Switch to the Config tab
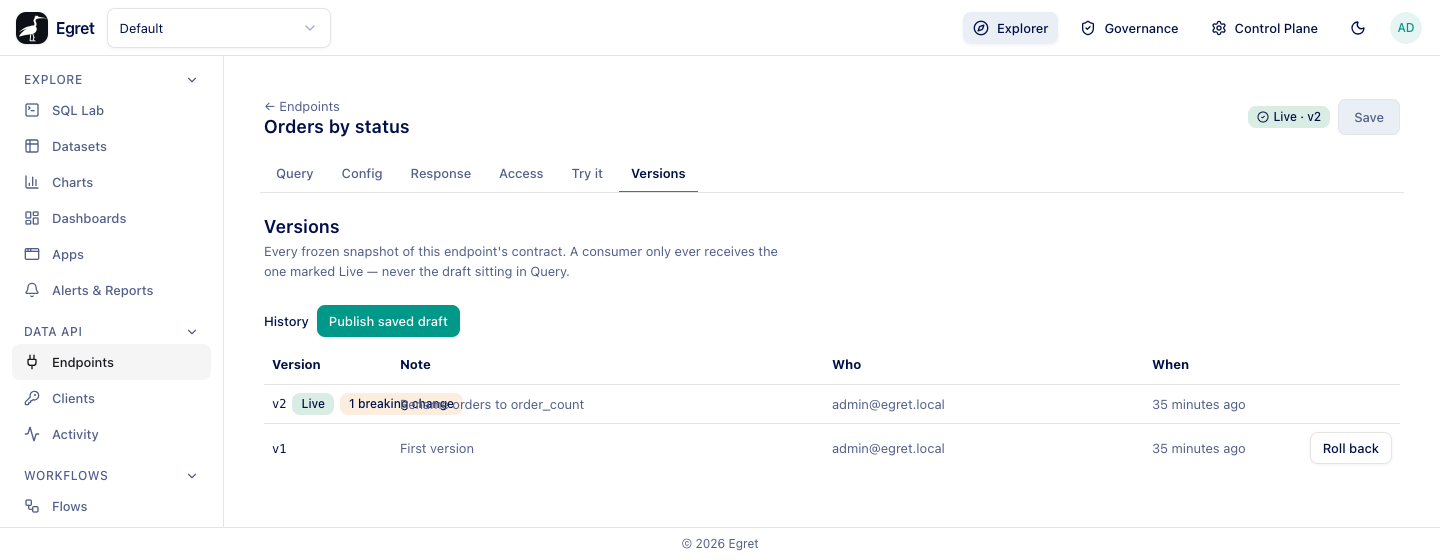The height and width of the screenshot is (560, 1440). (x=362, y=174)
